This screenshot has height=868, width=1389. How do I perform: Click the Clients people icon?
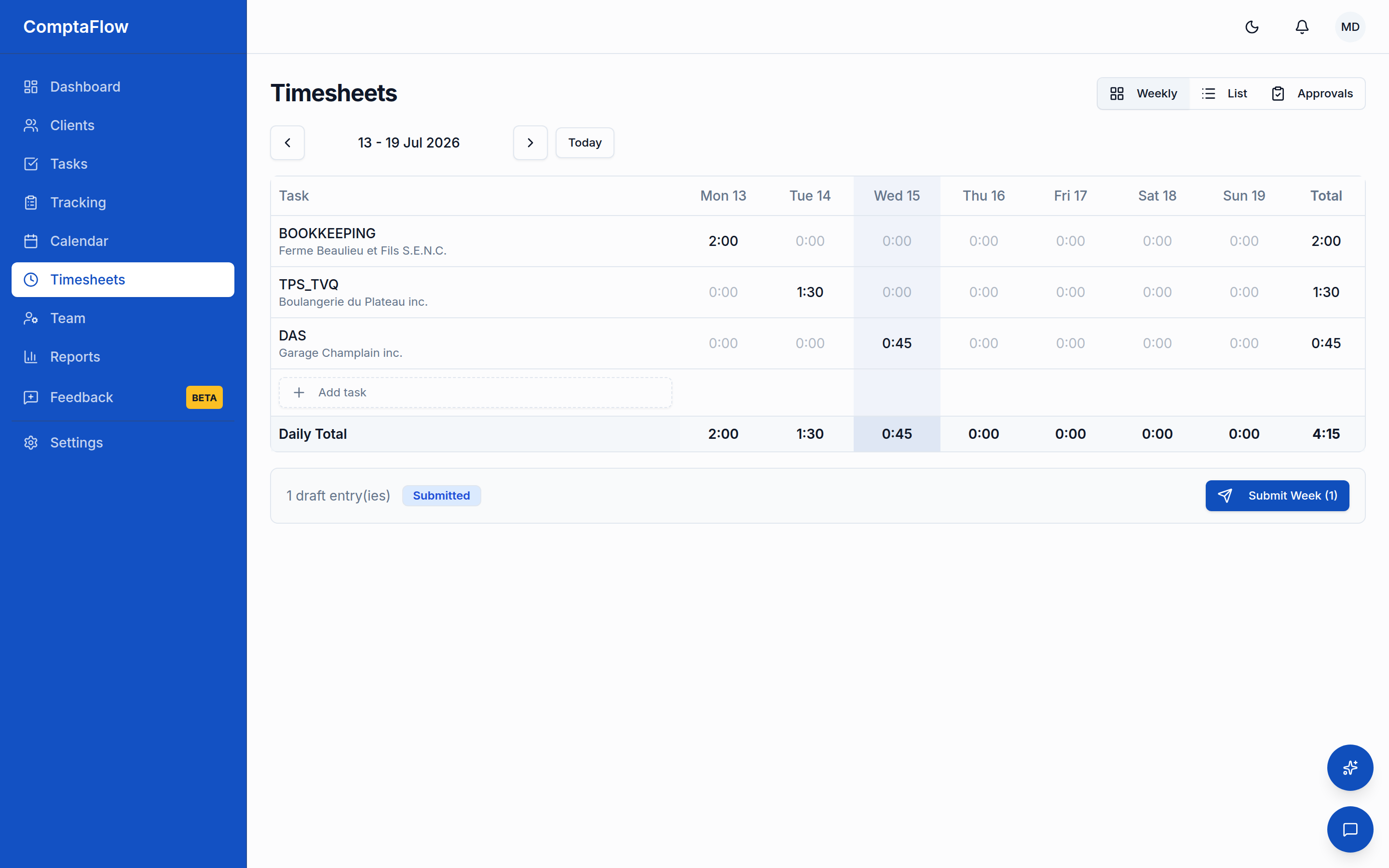31,125
